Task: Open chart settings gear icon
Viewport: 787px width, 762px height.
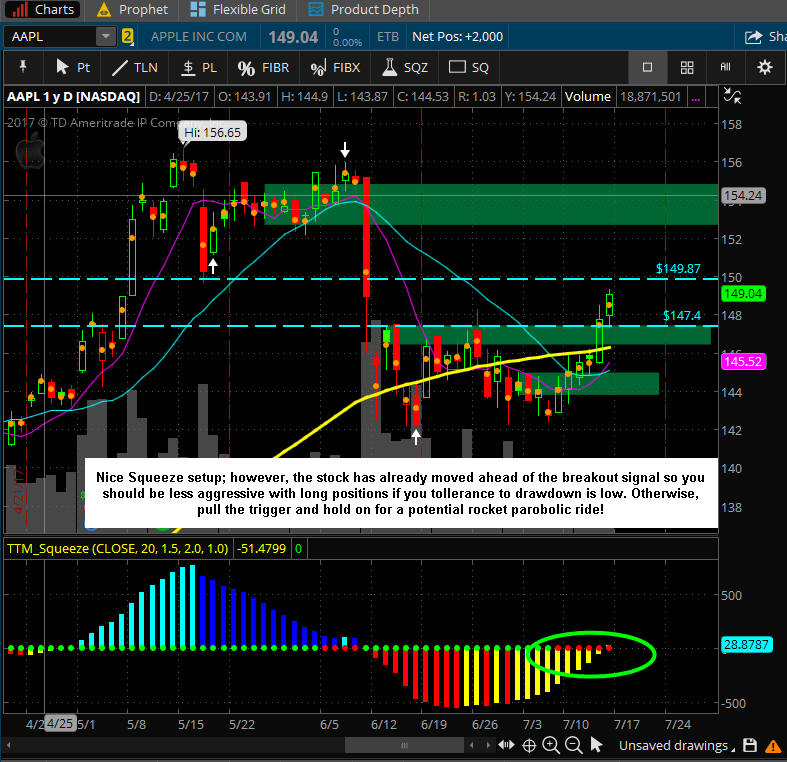Action: click(x=764, y=67)
